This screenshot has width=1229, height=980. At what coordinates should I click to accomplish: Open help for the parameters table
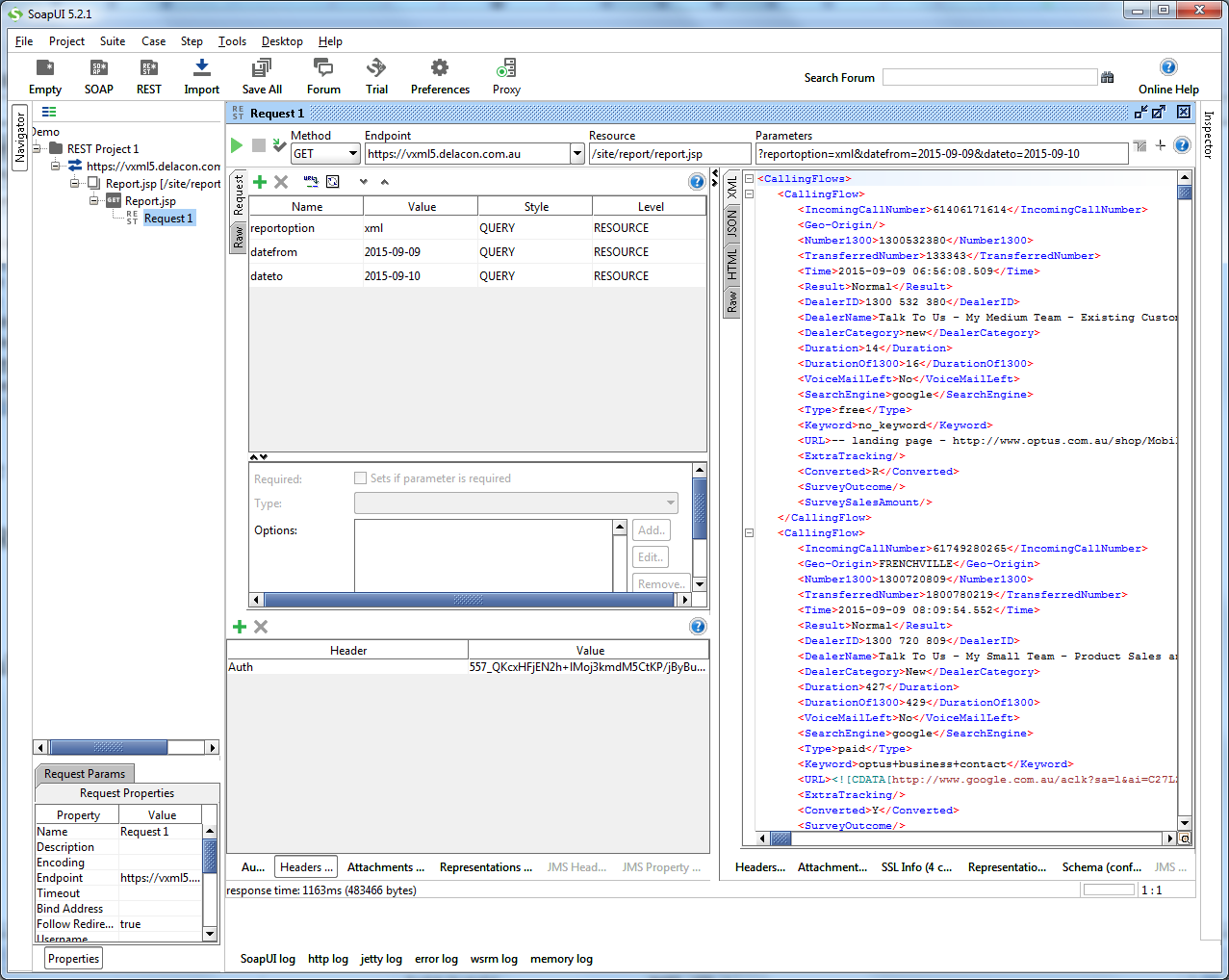click(698, 182)
